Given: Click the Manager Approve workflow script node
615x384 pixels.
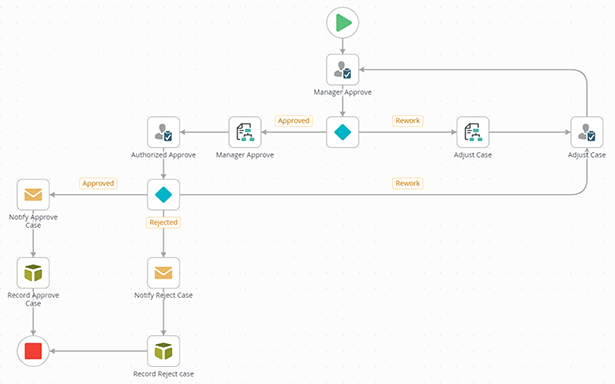Looking at the screenshot, I should 245,132.
